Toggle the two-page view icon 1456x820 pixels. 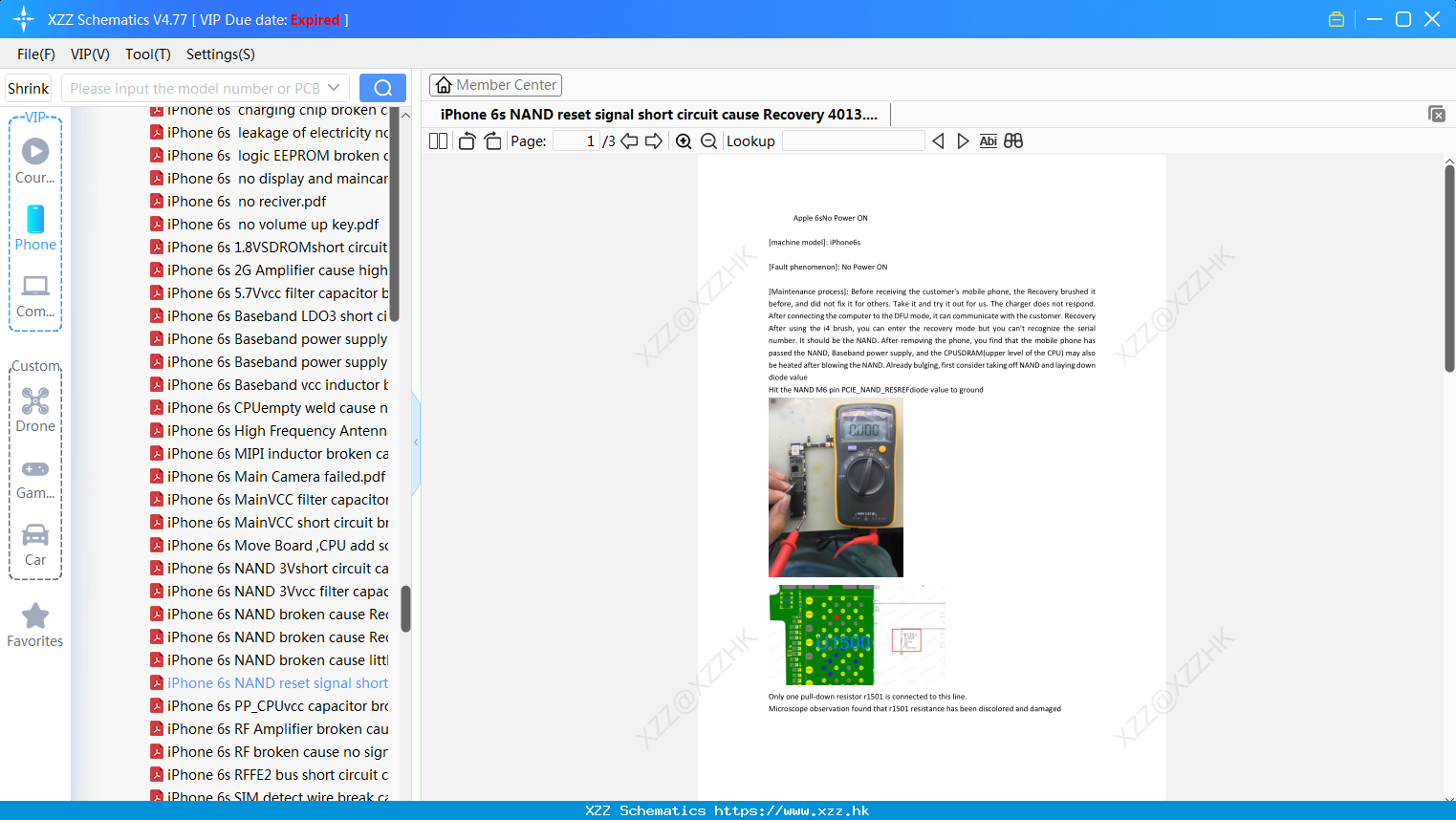439,141
